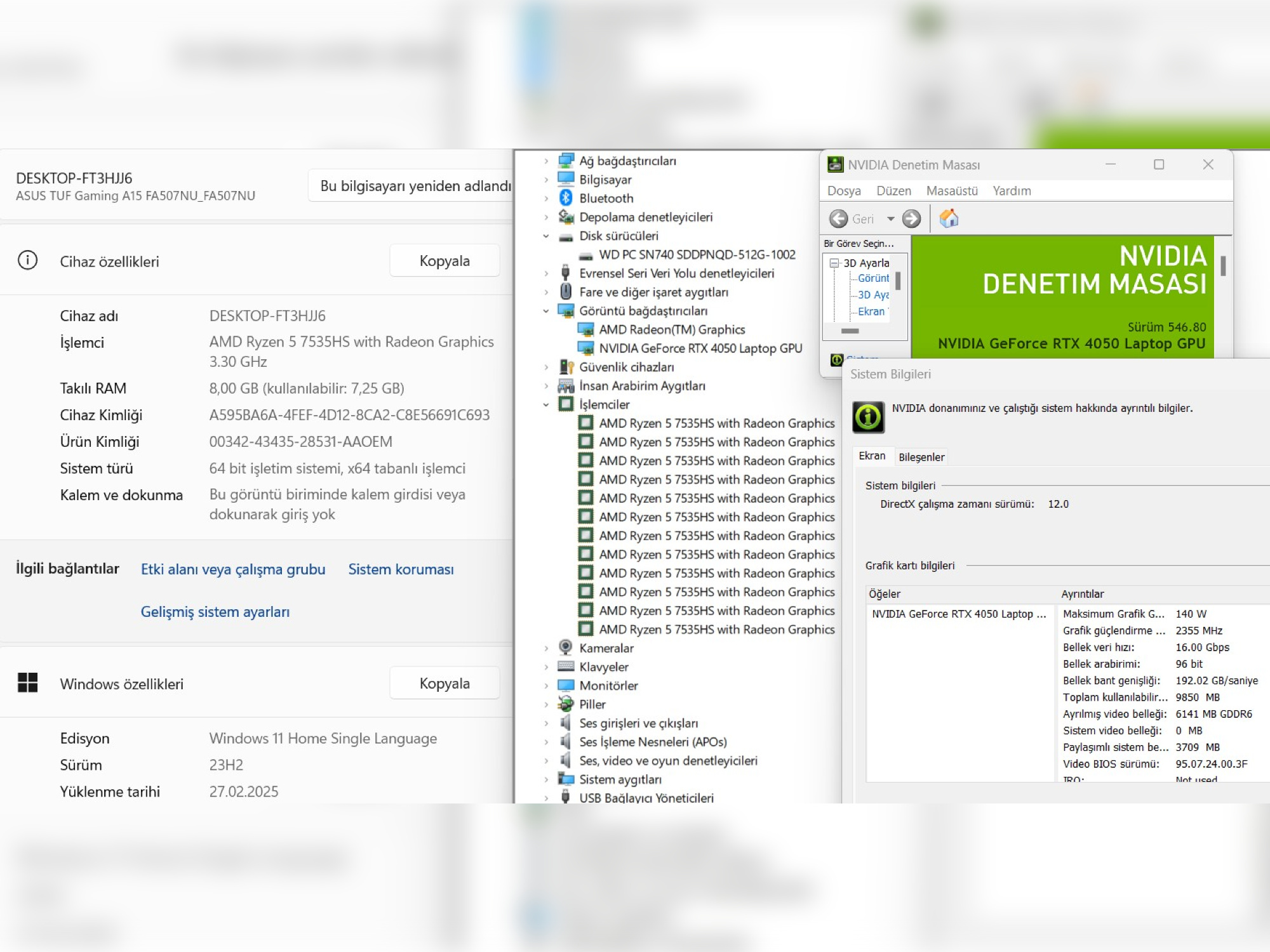The image size is (1270, 952).
Task: Expand the Monitörler tree node
Action: 546,686
